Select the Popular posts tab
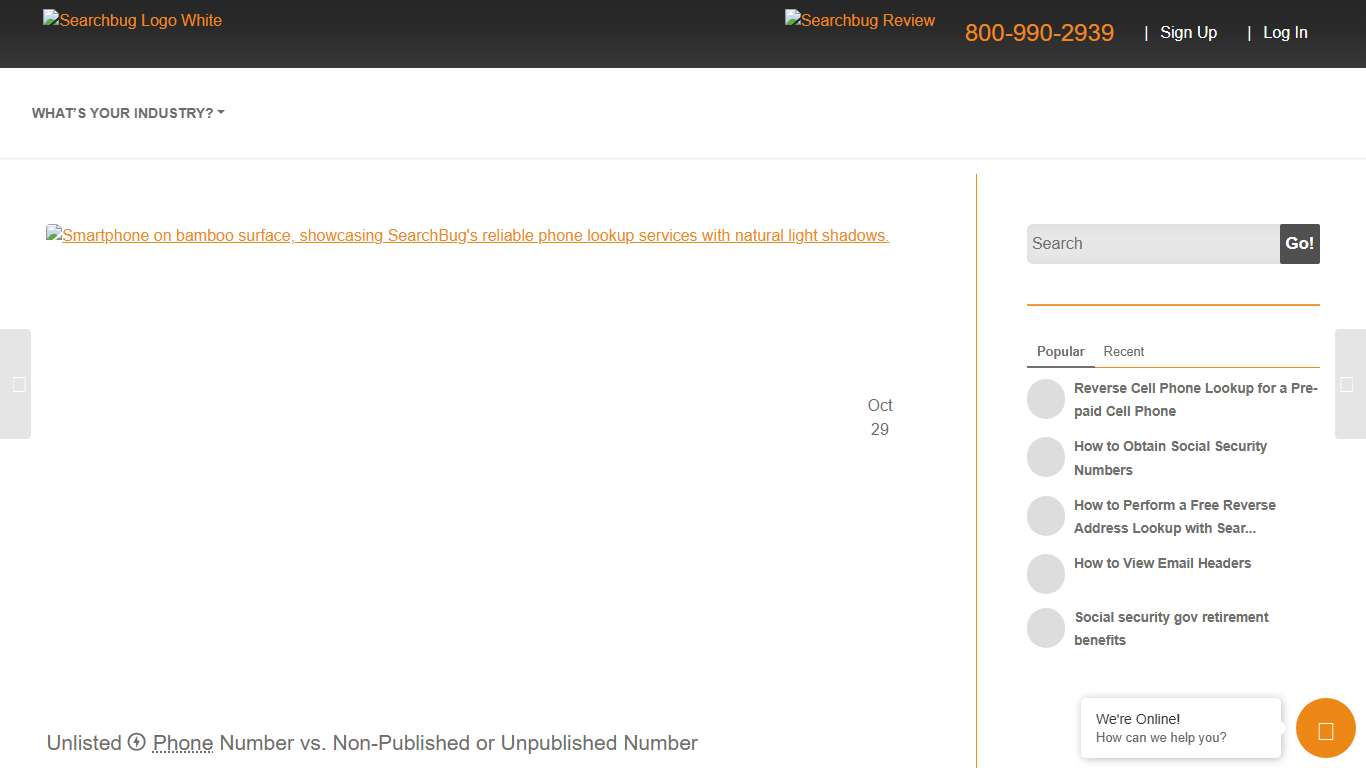Screen dimensions: 1366x768 1060,351
